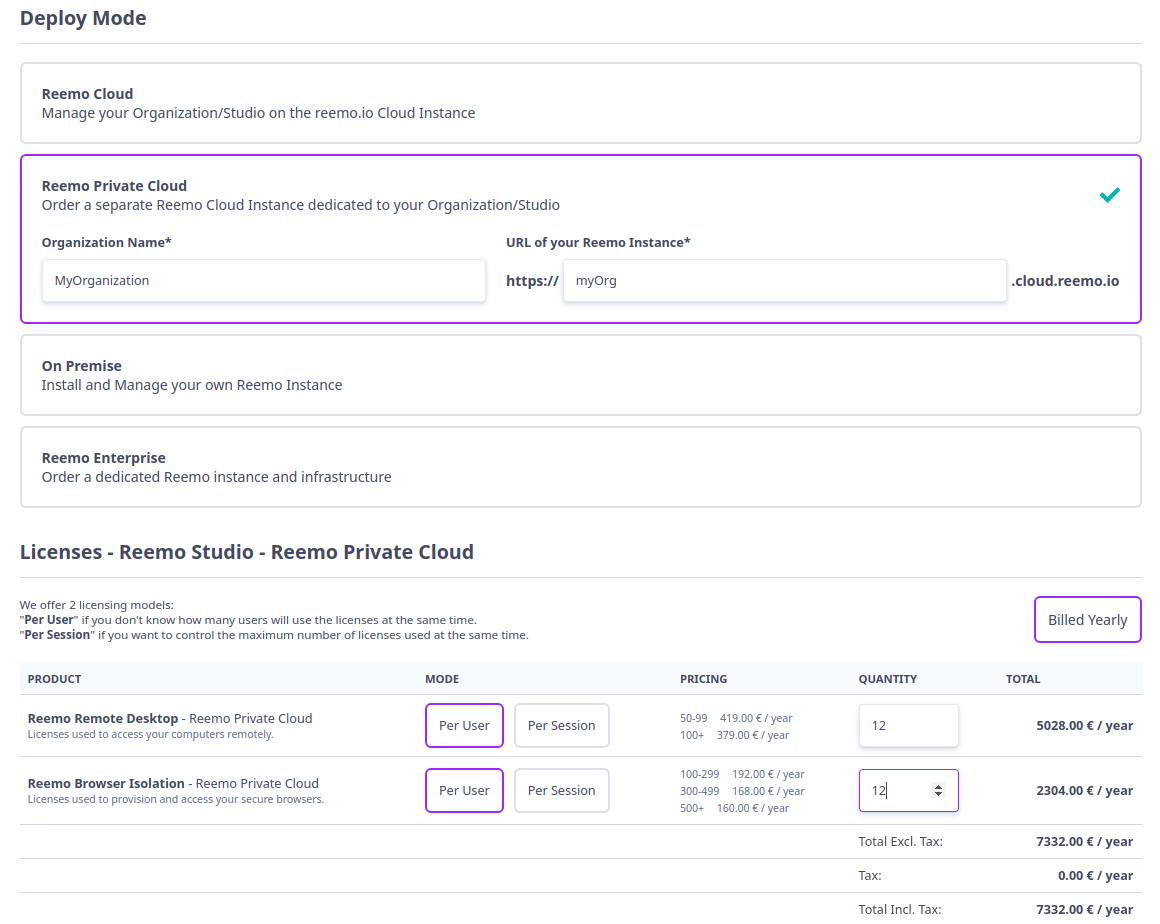Click the Tax: label

[870, 875]
